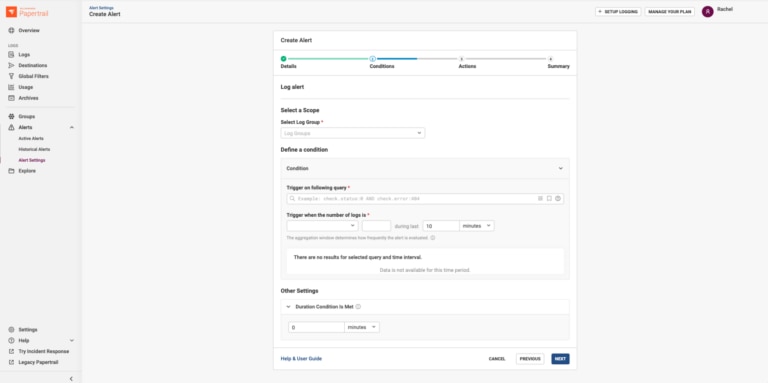Screen dimensions: 768x383
Task: Open the duration minutes unit dropdown
Action: [362, 327]
